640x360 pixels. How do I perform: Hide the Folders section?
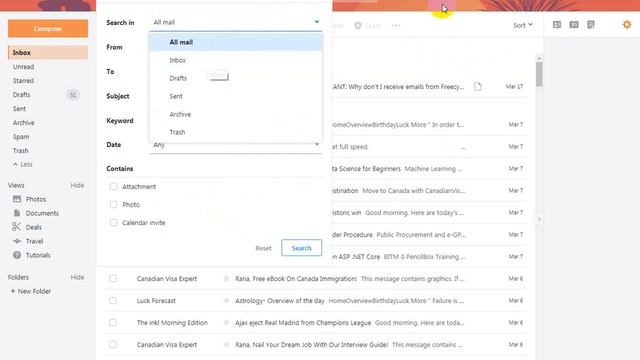77,277
